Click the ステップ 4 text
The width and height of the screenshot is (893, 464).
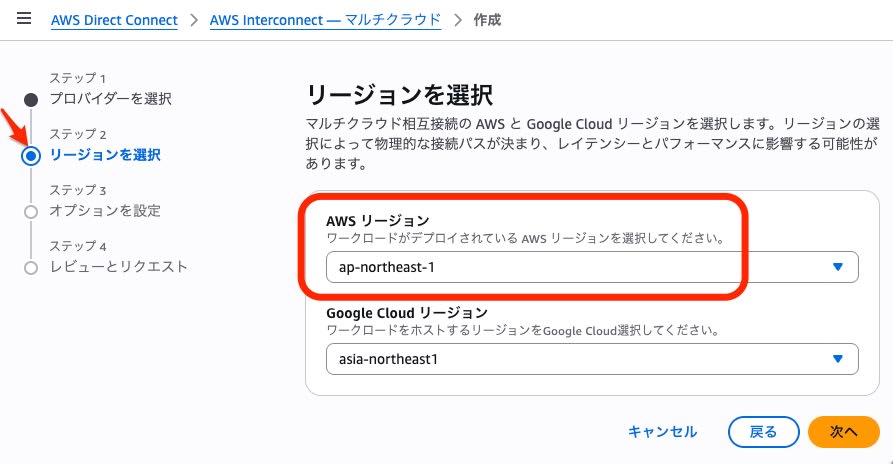(77, 246)
